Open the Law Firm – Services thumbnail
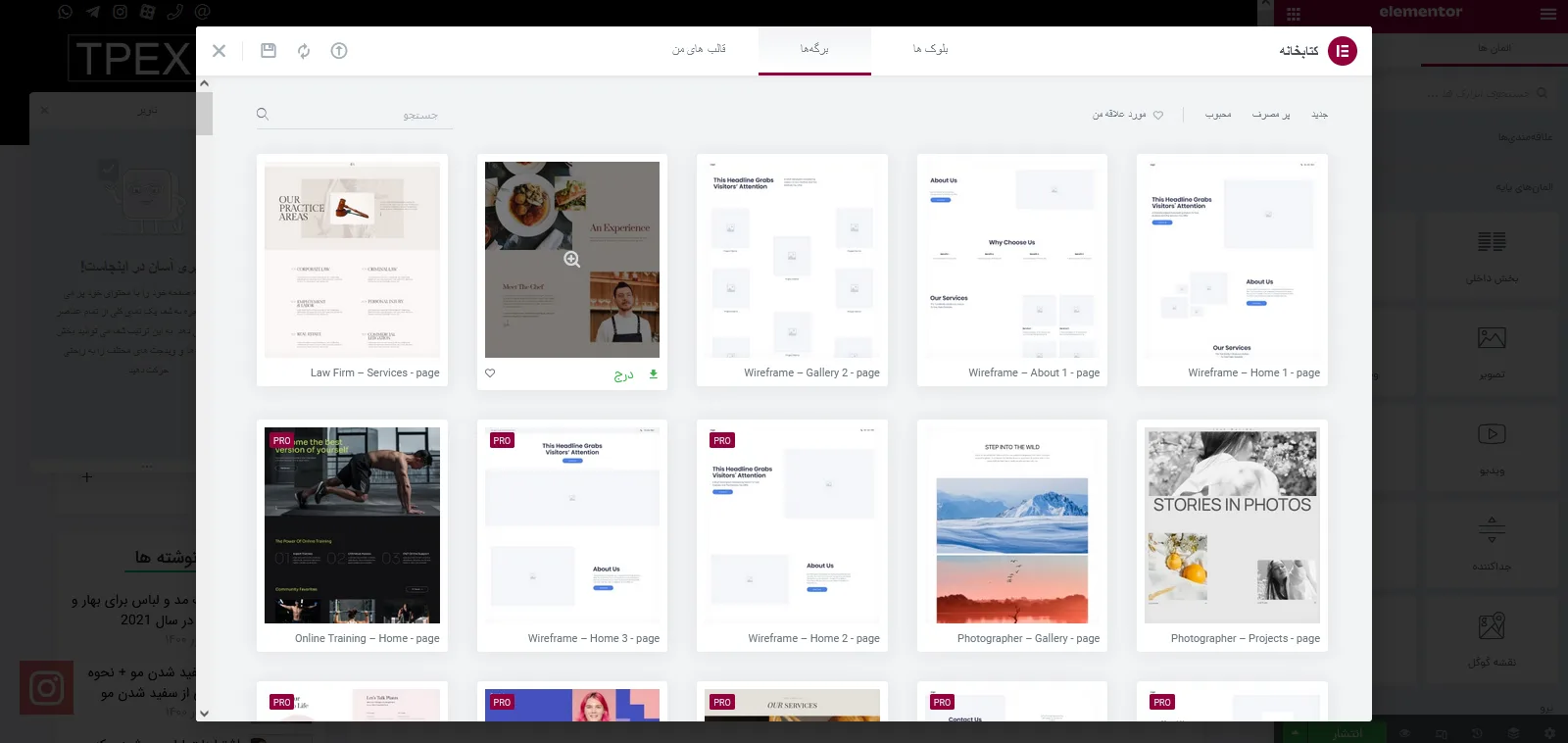The width and height of the screenshot is (1568, 743). pos(352,260)
